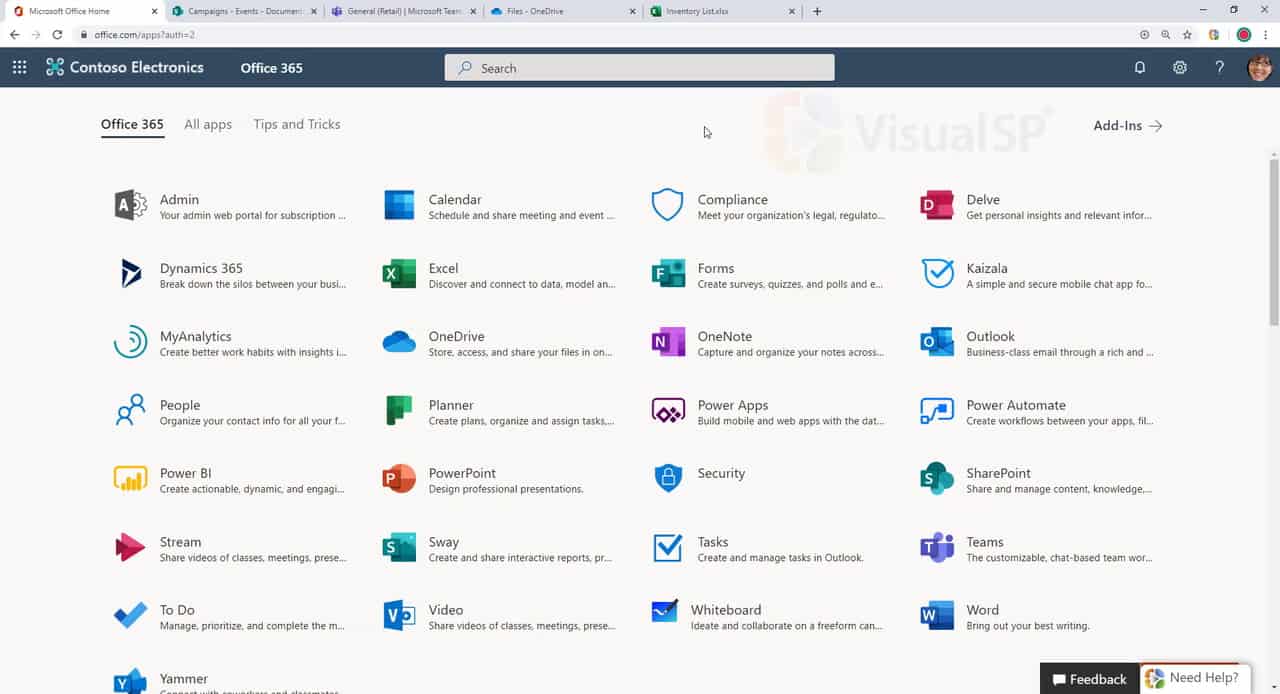Open the Power Apps icon

coord(668,410)
